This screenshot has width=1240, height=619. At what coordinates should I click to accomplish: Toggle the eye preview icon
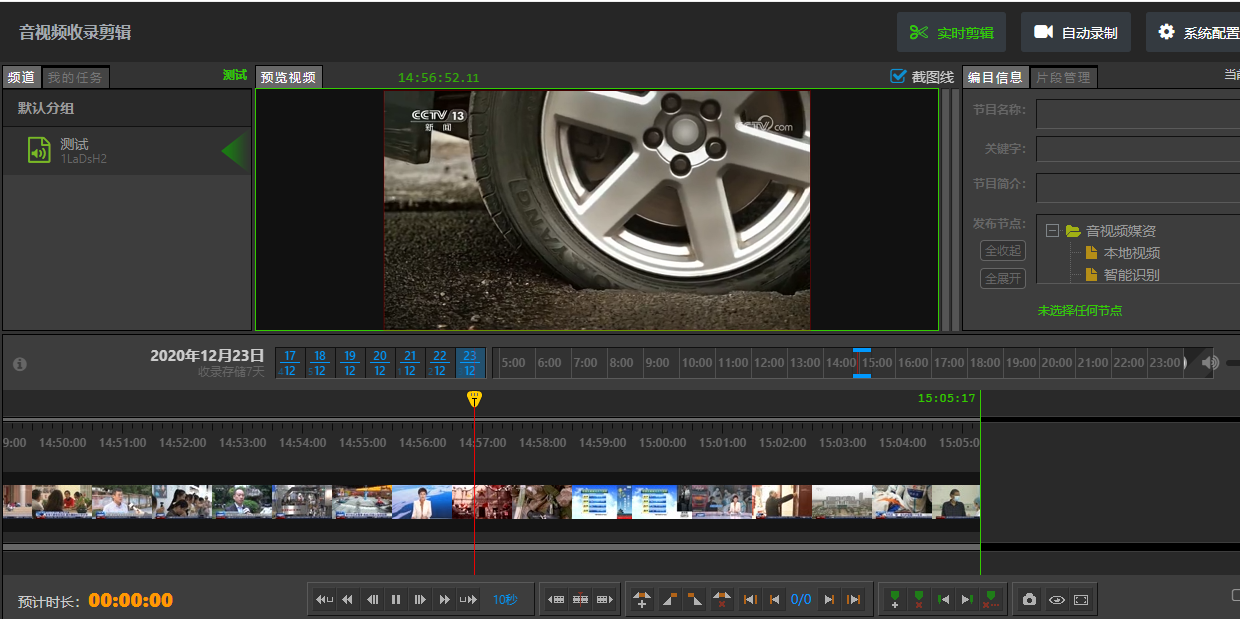tap(1056, 600)
